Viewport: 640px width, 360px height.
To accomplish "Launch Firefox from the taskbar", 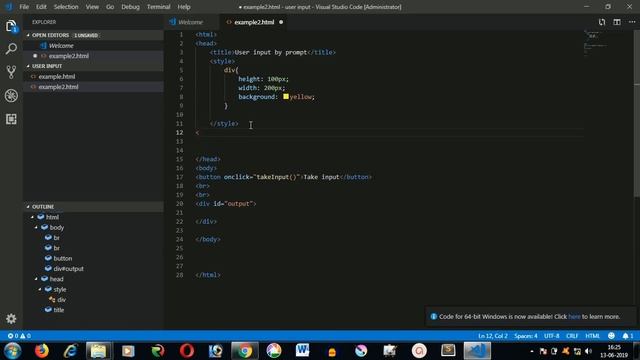I will click(x=42, y=351).
